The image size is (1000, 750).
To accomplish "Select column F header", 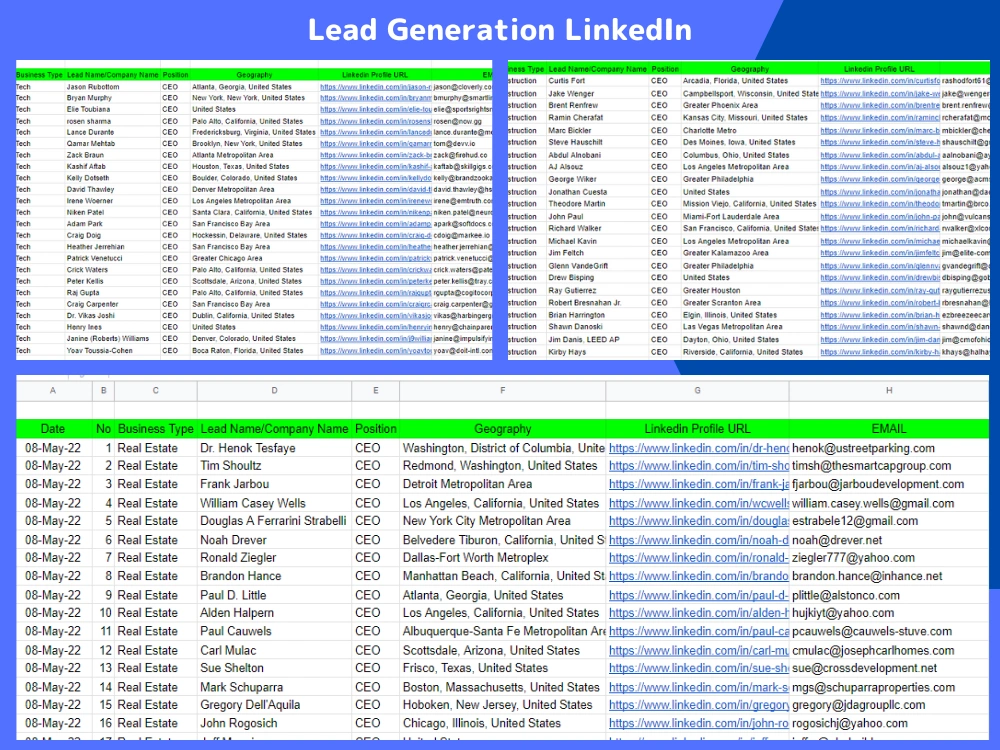I will coord(503,390).
